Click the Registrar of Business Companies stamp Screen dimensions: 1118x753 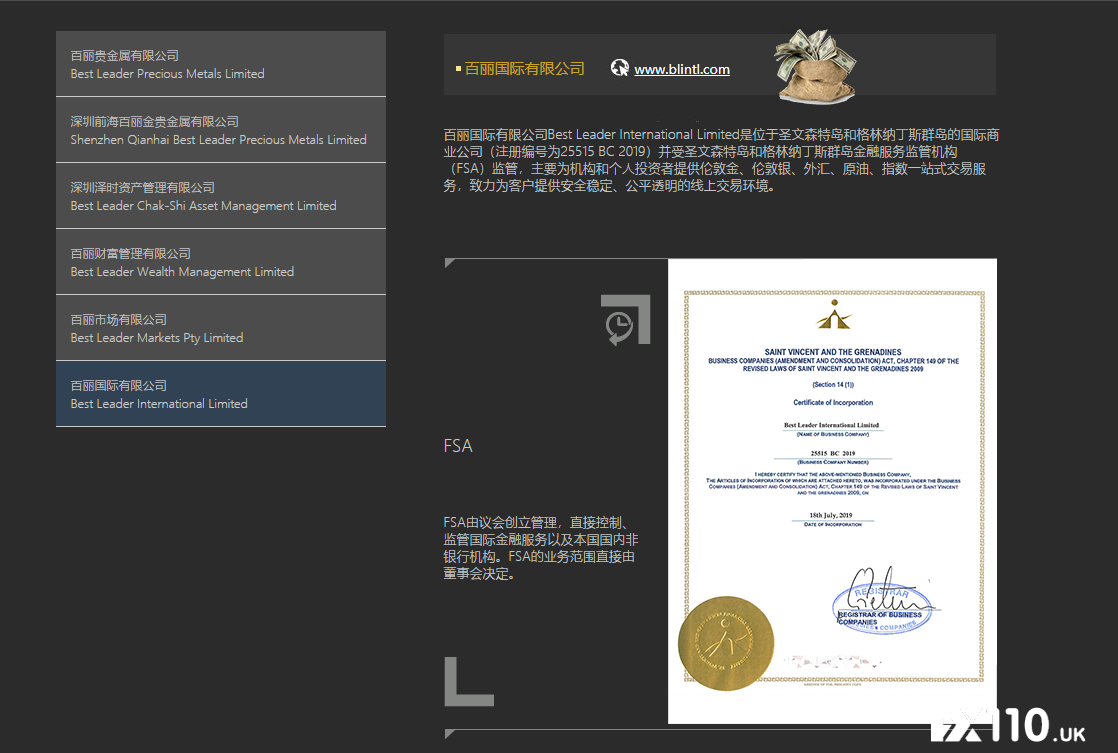pos(882,609)
